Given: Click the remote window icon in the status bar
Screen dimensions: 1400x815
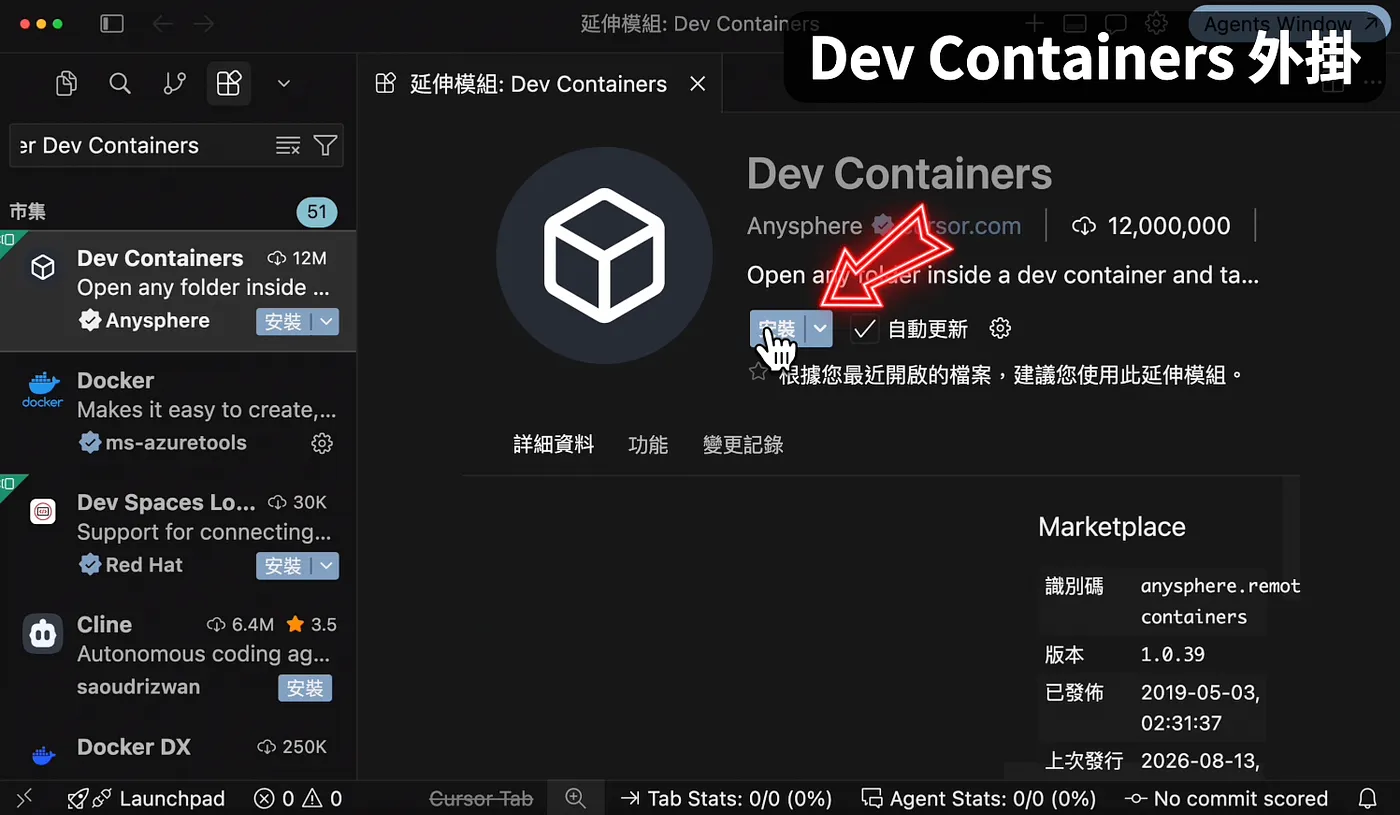Looking at the screenshot, I should click(24, 798).
